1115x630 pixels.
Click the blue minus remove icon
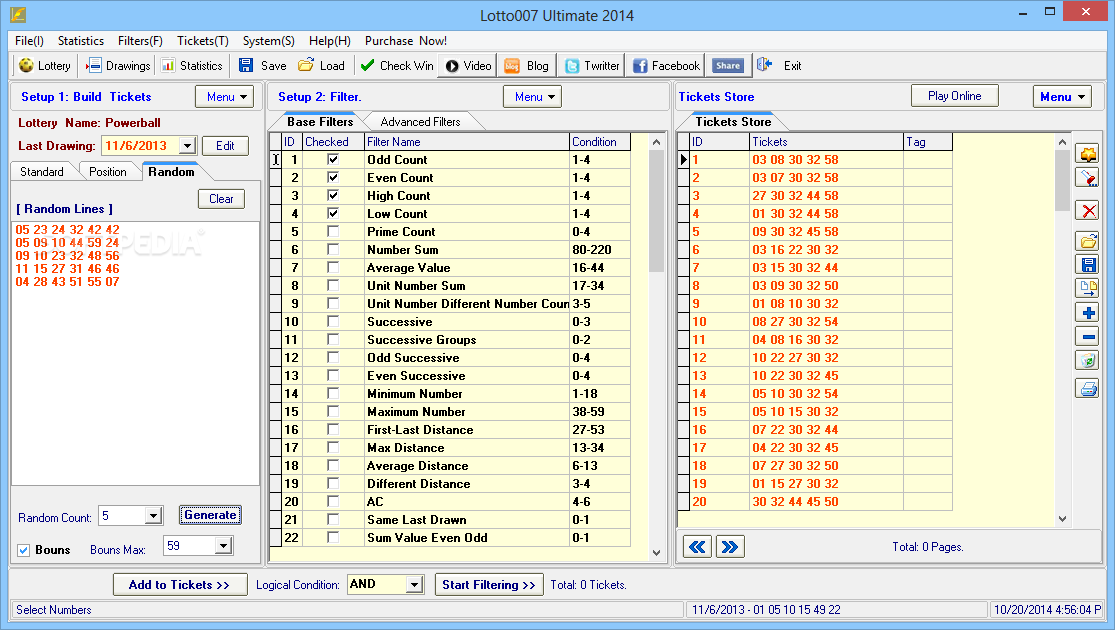tap(1087, 337)
